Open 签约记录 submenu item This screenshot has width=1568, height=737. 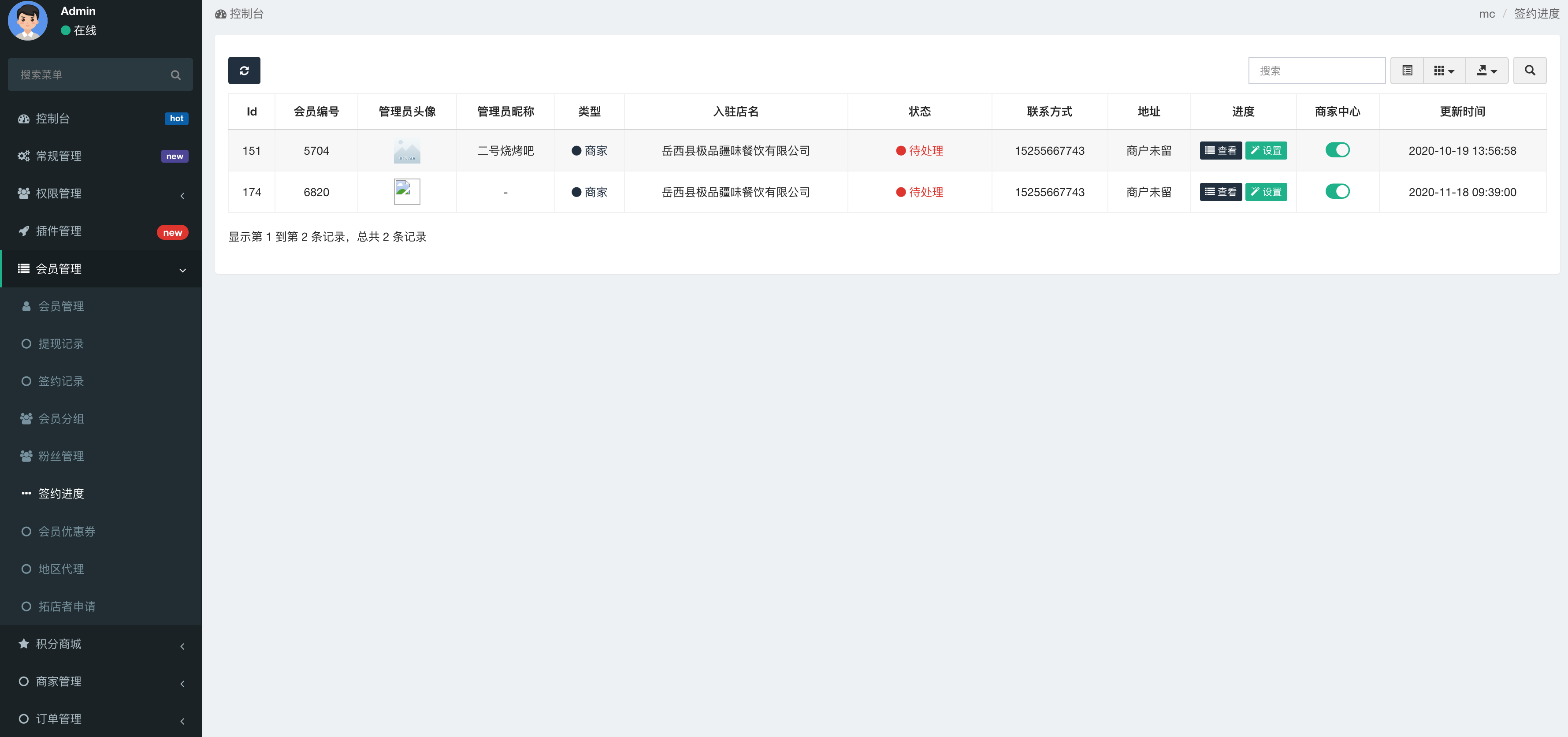click(x=100, y=382)
